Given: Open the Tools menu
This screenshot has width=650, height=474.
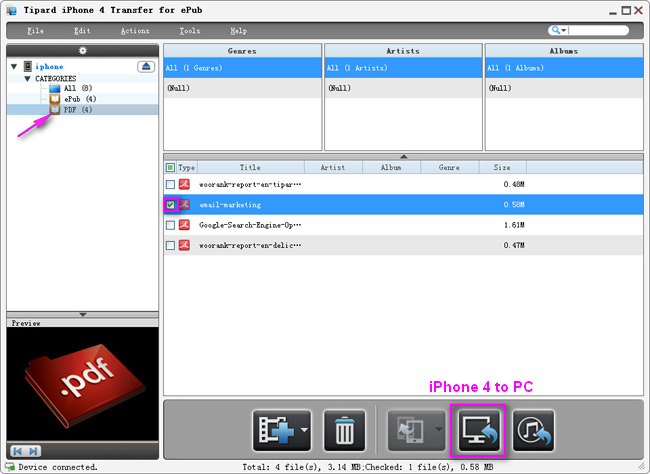Looking at the screenshot, I should (x=190, y=31).
